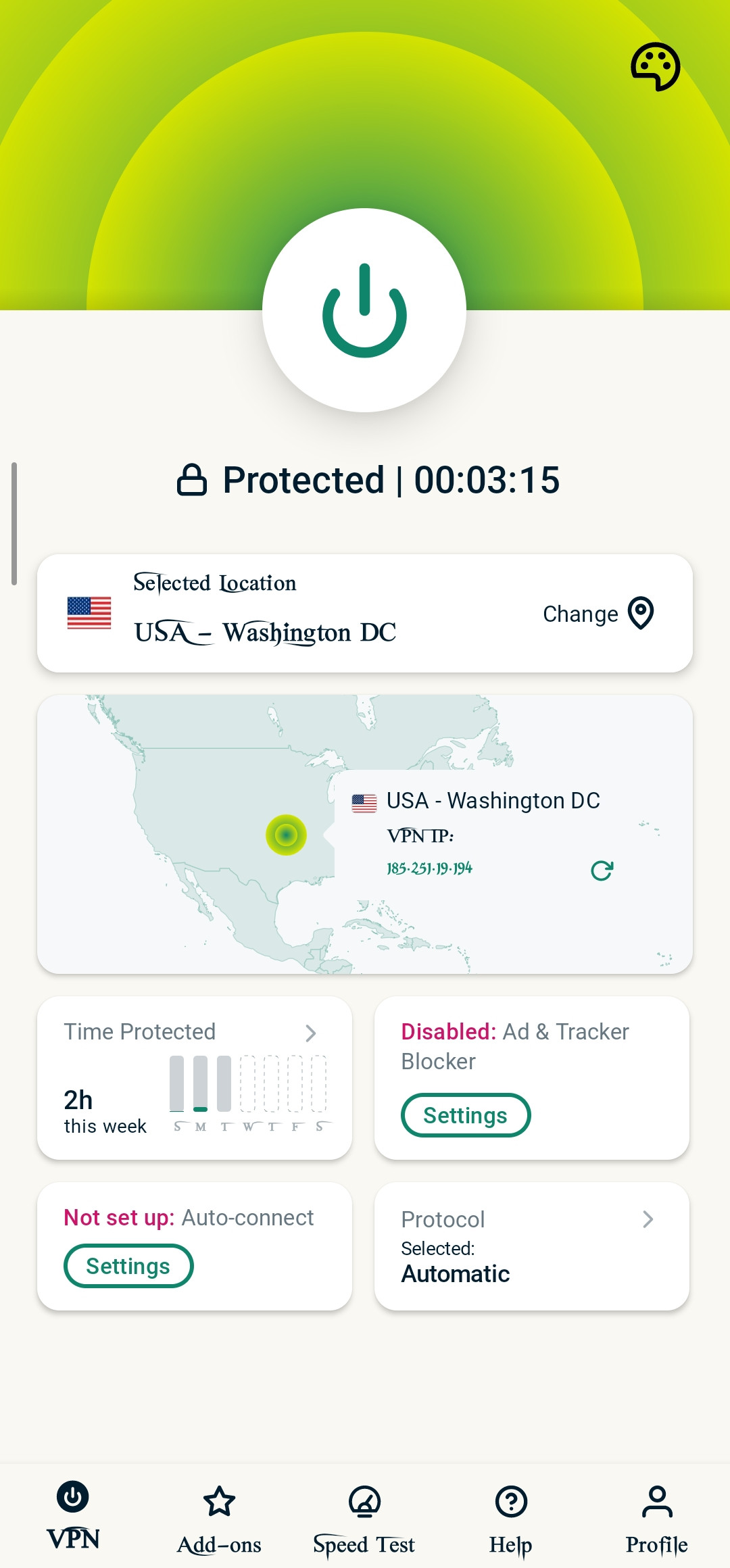Screen dimensions: 730x1568
Task: Click the Change location pin icon
Action: tap(640, 613)
